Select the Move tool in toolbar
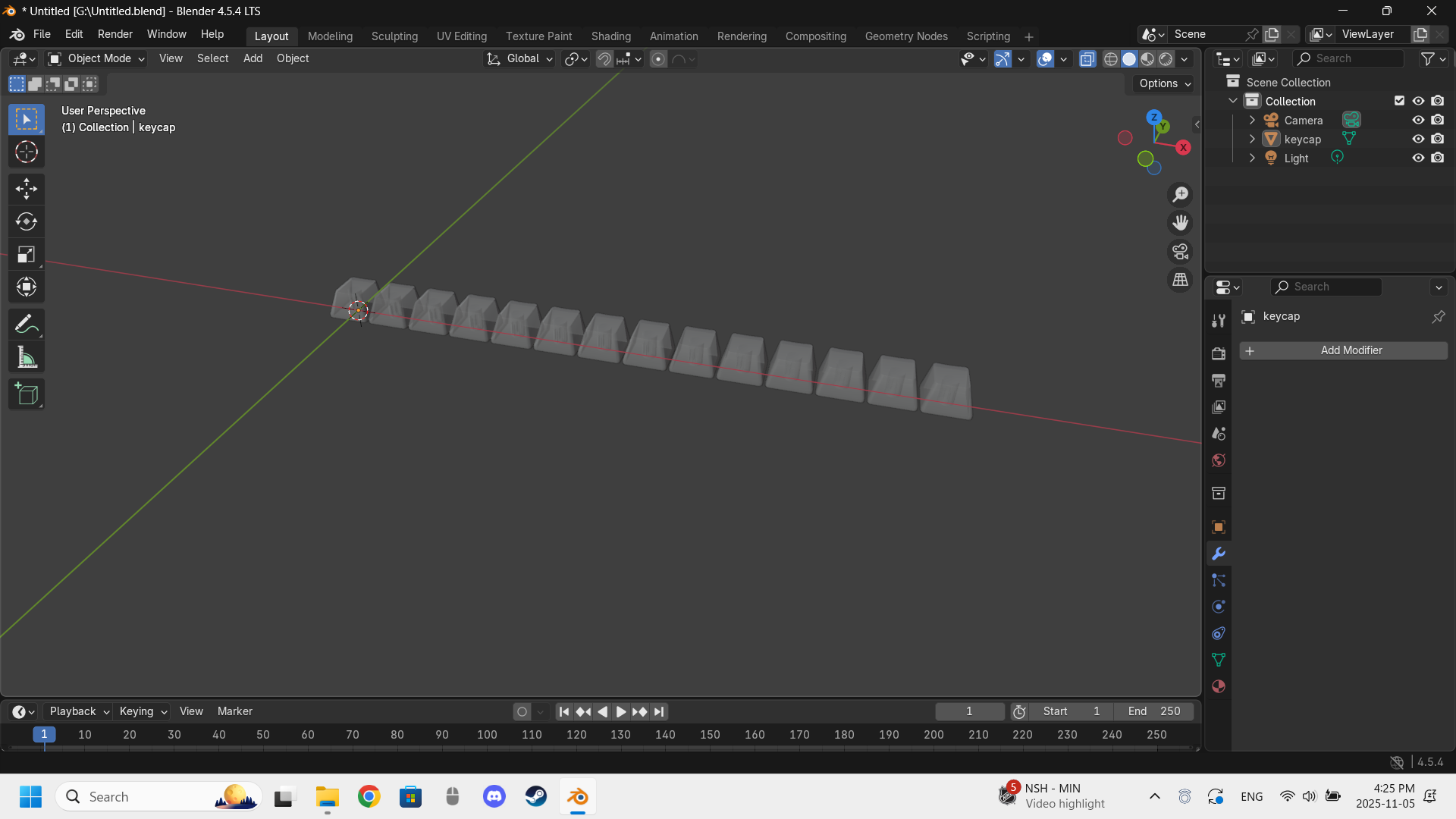1456x819 pixels. (27, 189)
